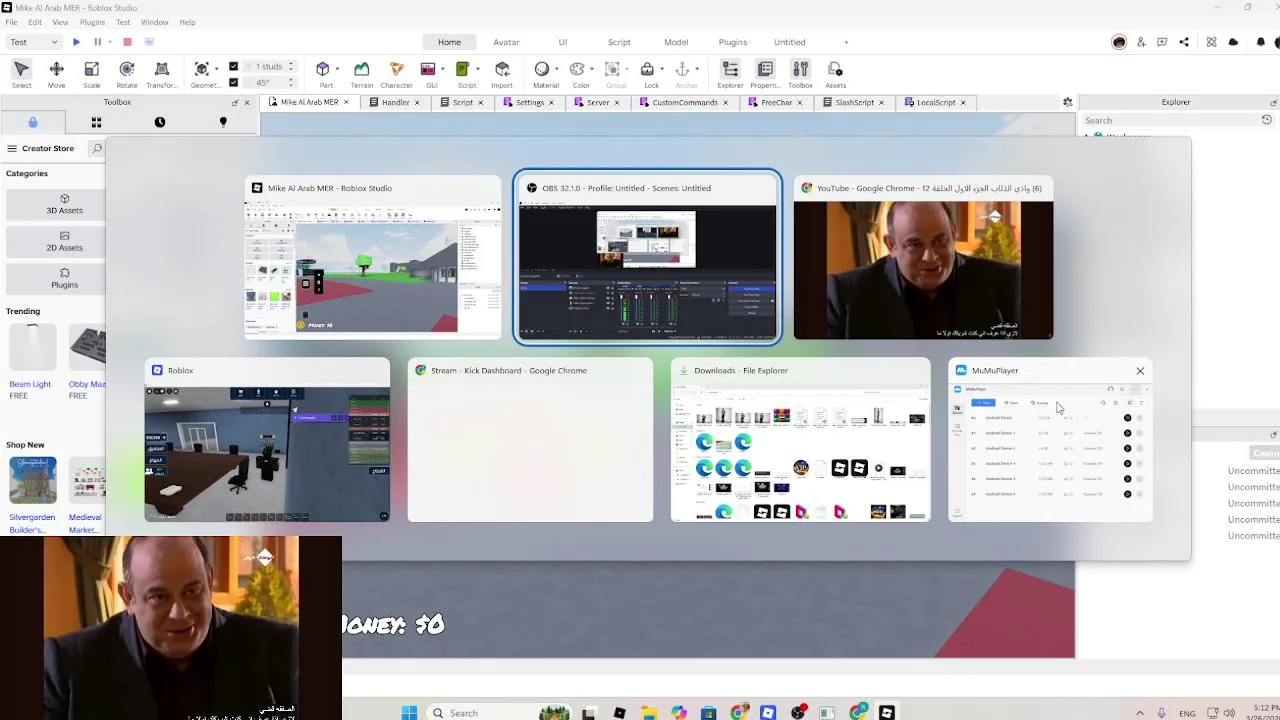Image resolution: width=1280 pixels, height=720 pixels.
Task: Open the Terrain editor
Action: [x=362, y=74]
